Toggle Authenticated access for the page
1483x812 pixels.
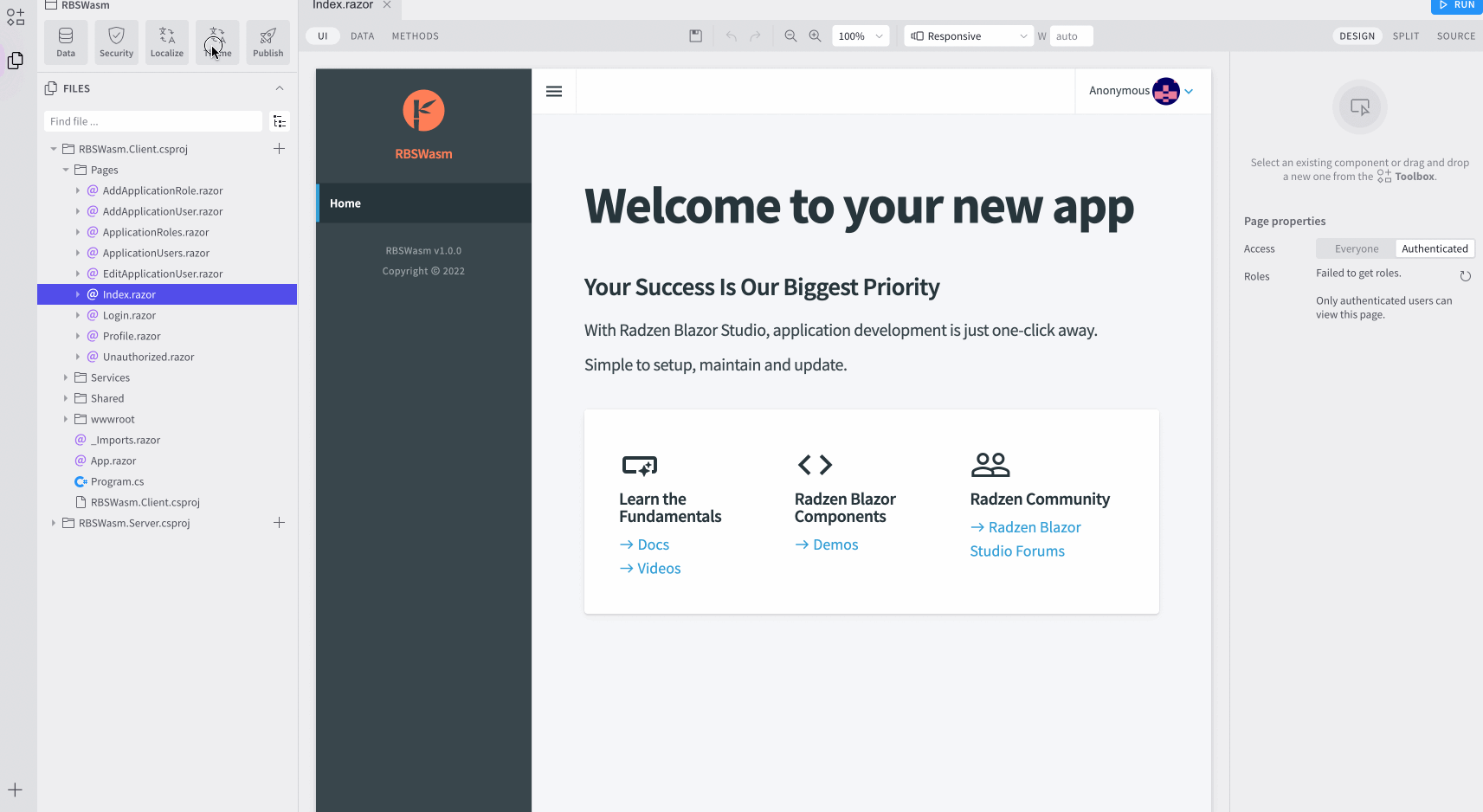click(x=1435, y=248)
